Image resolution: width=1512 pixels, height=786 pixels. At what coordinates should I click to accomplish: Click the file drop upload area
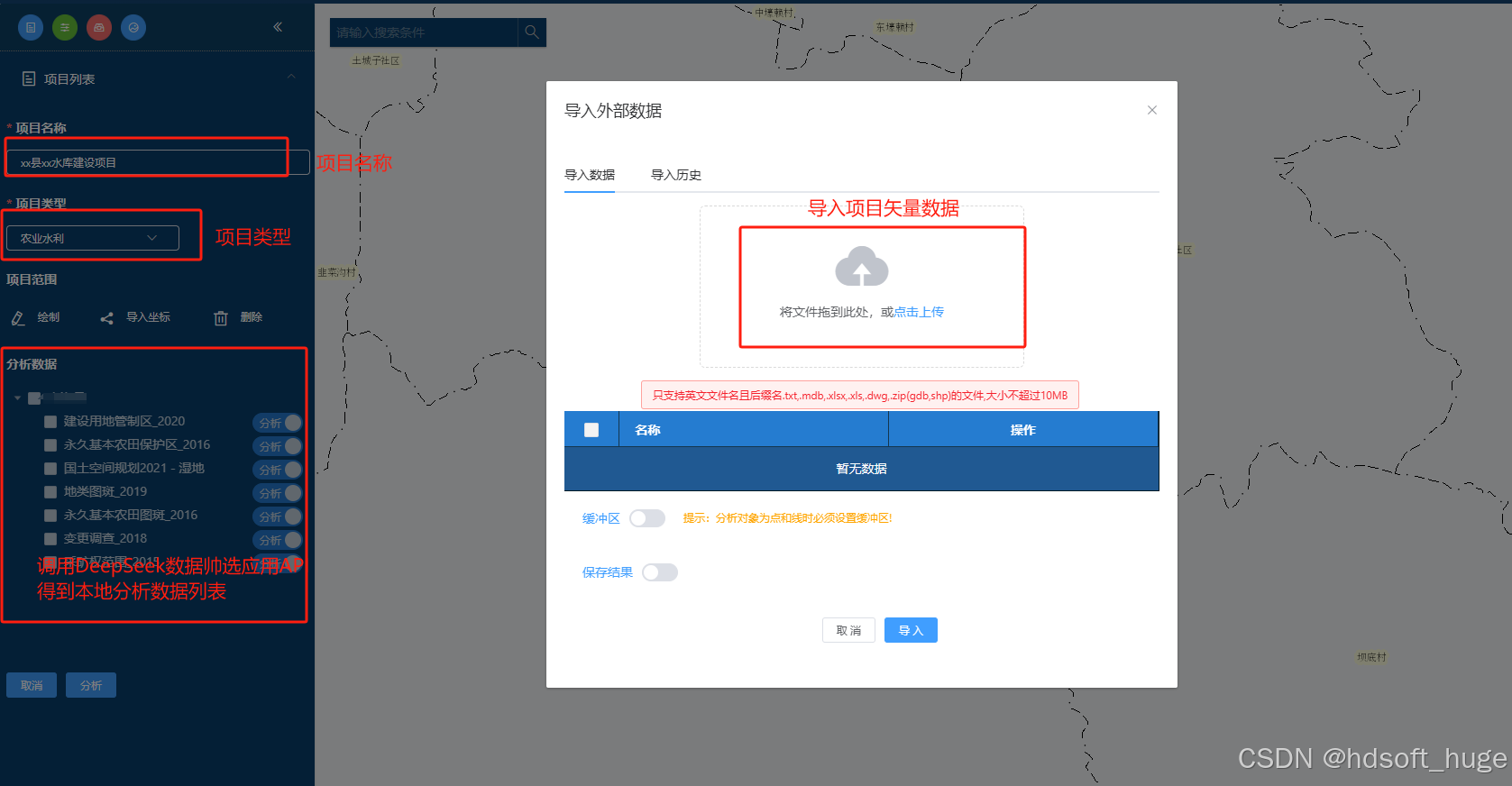tap(862, 287)
